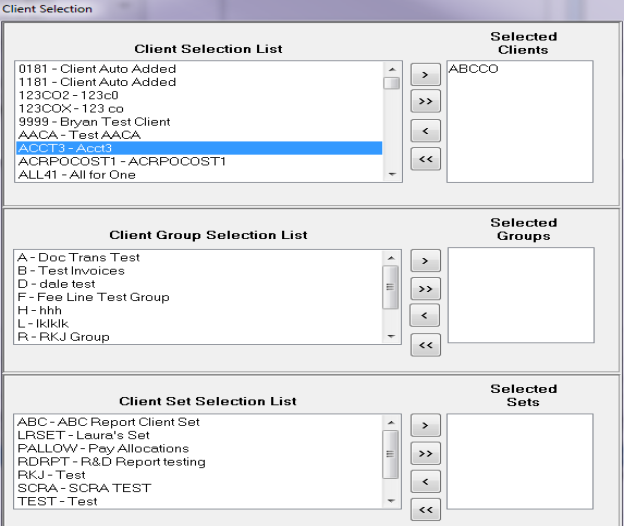Select 9999 - Bryan Test Client

coord(93,122)
